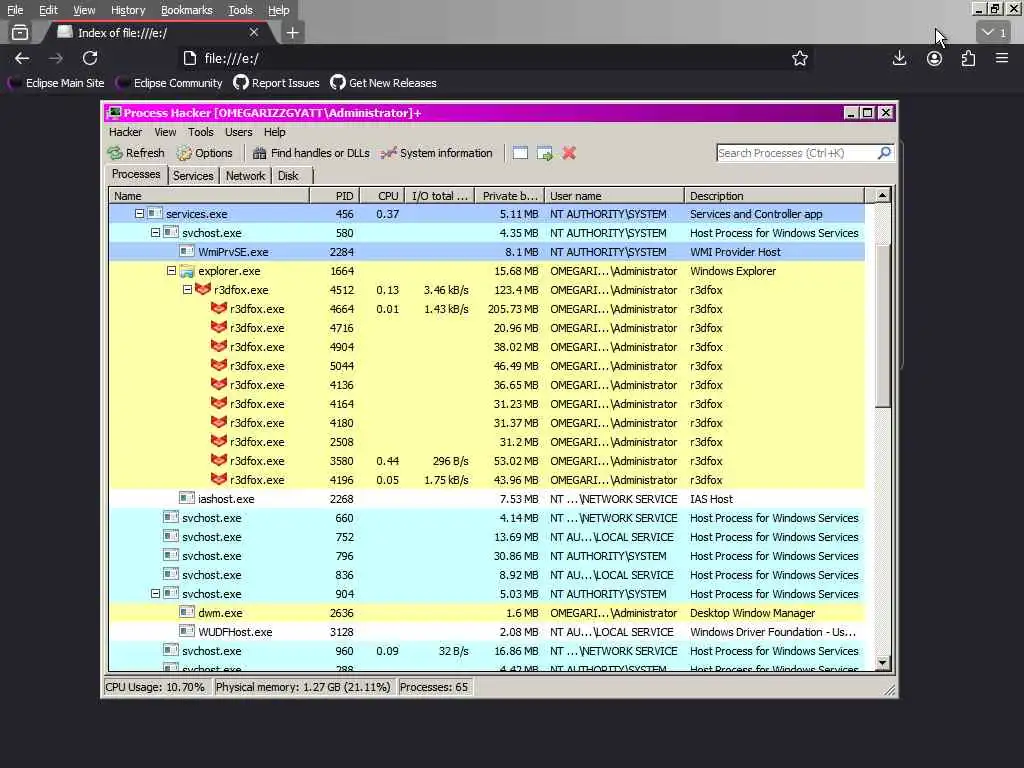This screenshot has height=768, width=1024.
Task: Collapse the explorer.exe tree node
Action: (171, 270)
